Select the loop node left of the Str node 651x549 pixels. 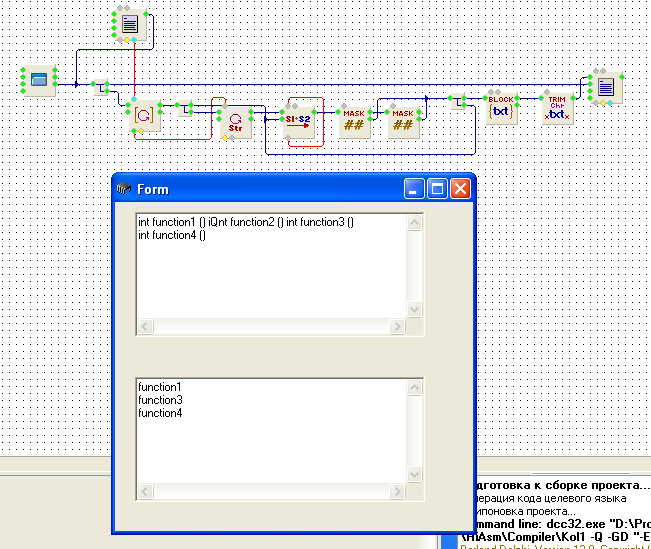pos(143,115)
